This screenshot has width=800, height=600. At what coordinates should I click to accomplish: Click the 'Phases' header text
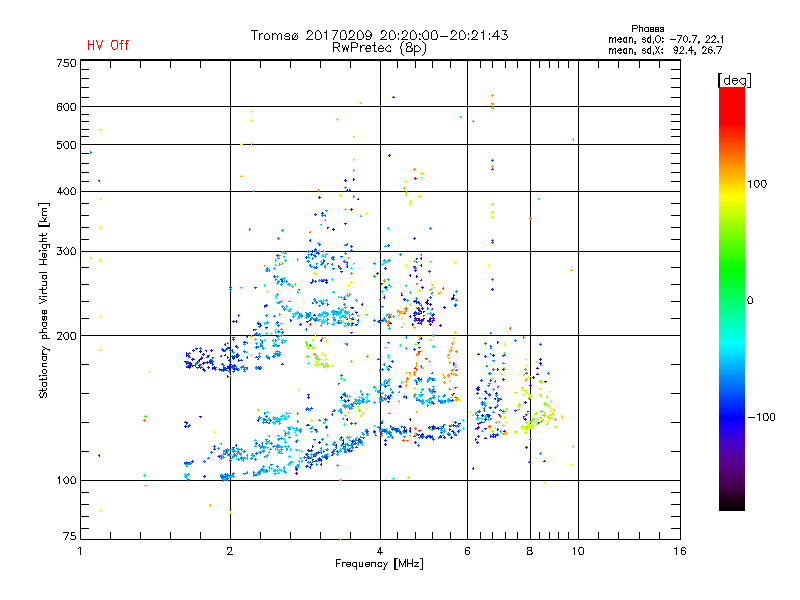(647, 29)
